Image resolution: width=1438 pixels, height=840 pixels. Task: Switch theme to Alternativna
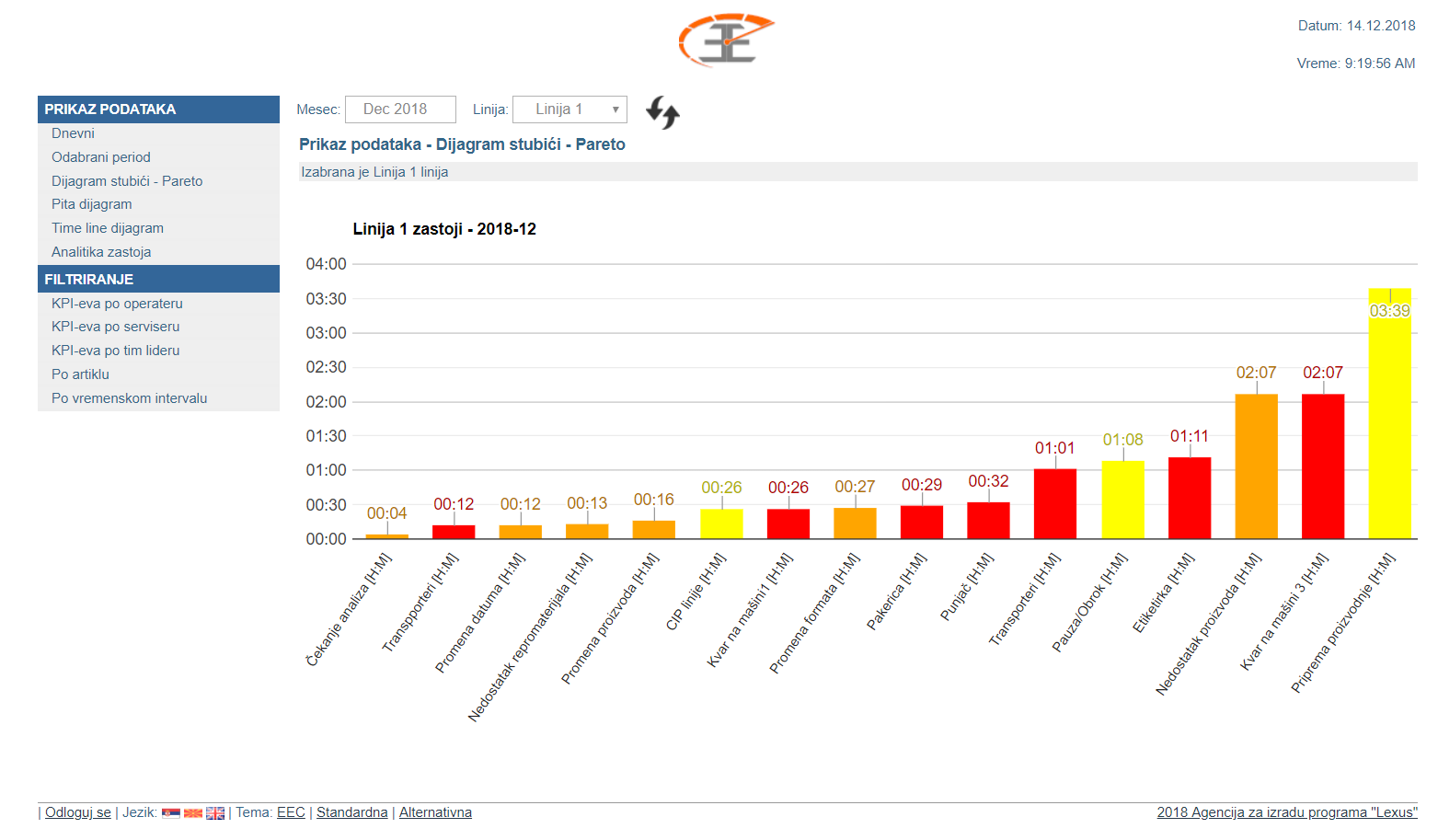[x=435, y=812]
